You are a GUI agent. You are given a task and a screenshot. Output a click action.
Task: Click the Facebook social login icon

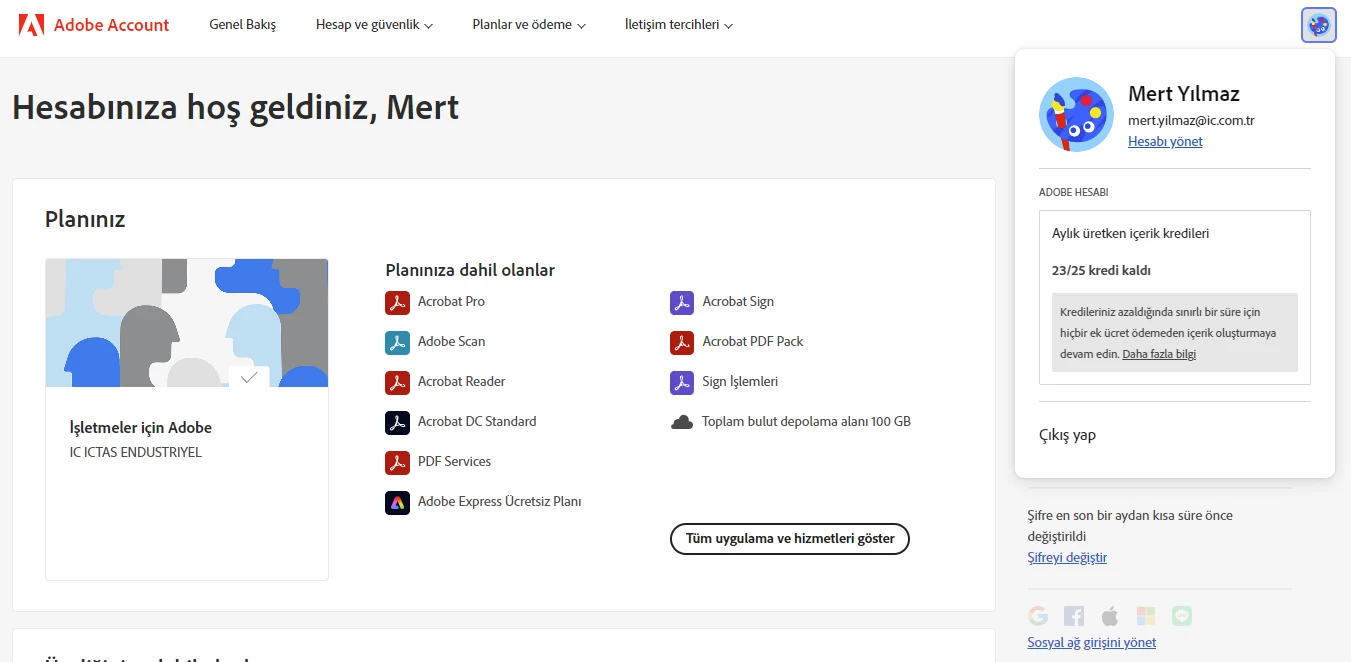(1074, 616)
